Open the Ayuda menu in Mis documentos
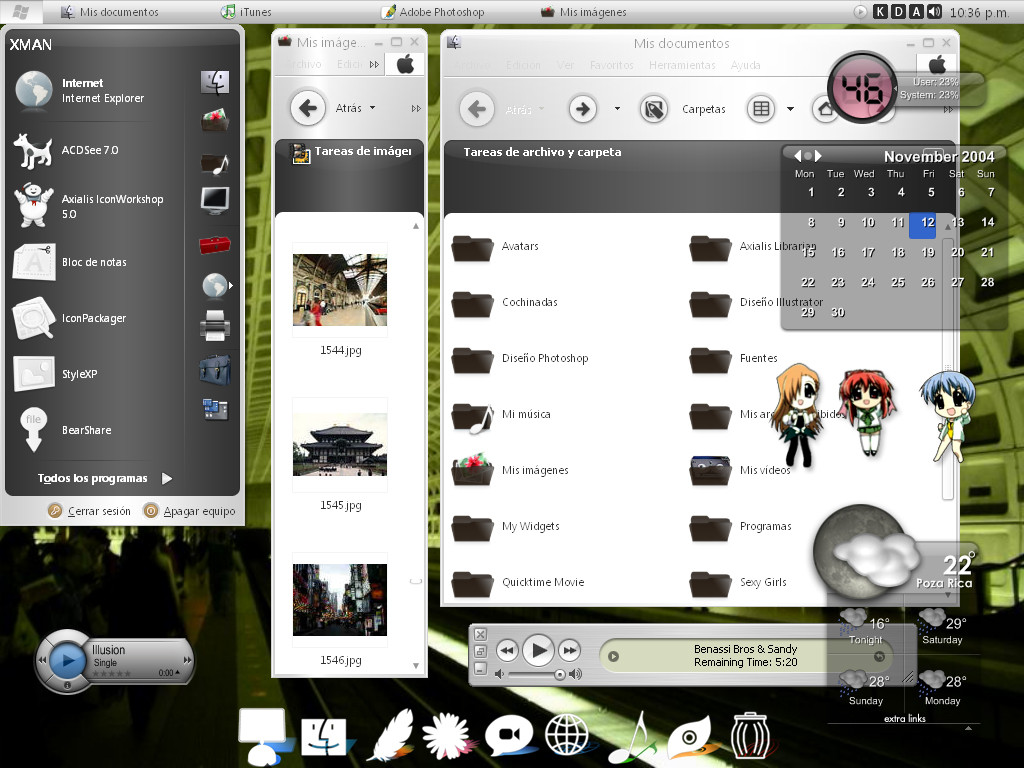Screen dimensions: 1024x768 (745, 65)
